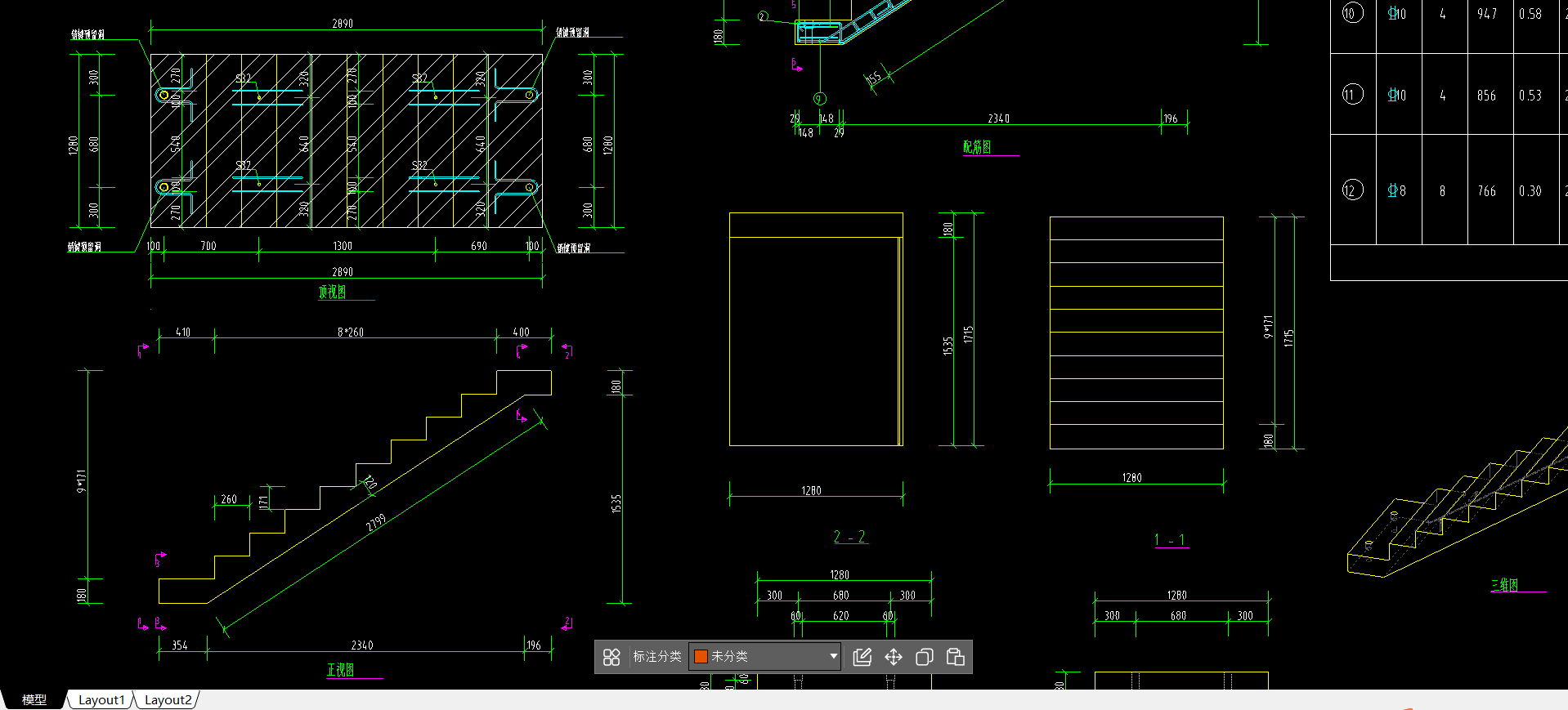
Task: Open the annotation category grid icon
Action: pos(612,657)
